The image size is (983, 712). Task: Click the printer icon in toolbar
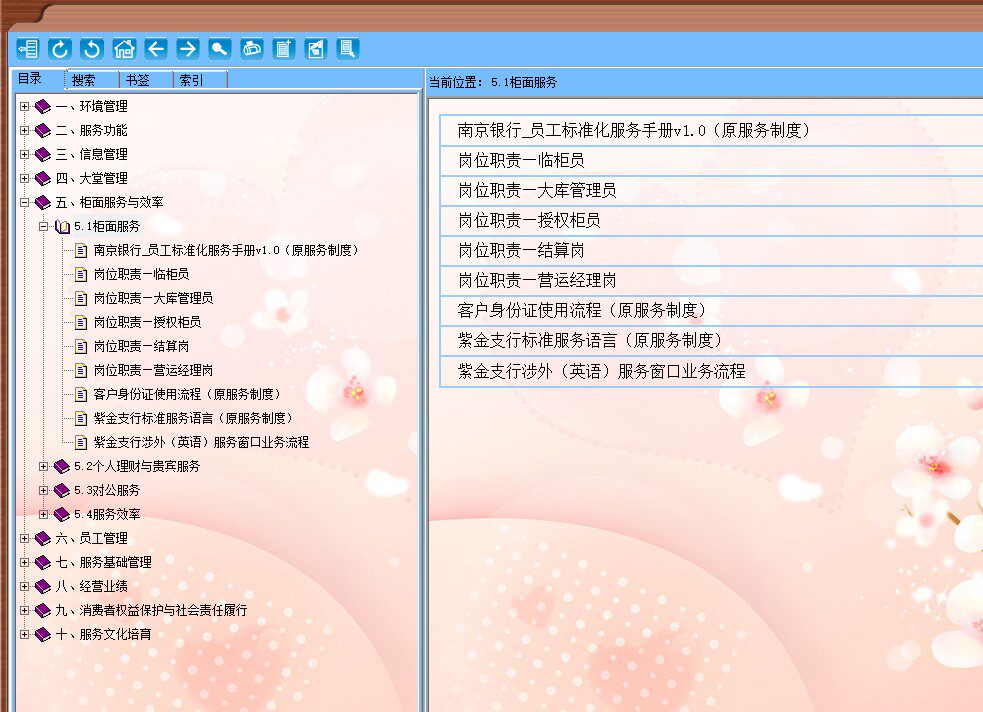(252, 48)
